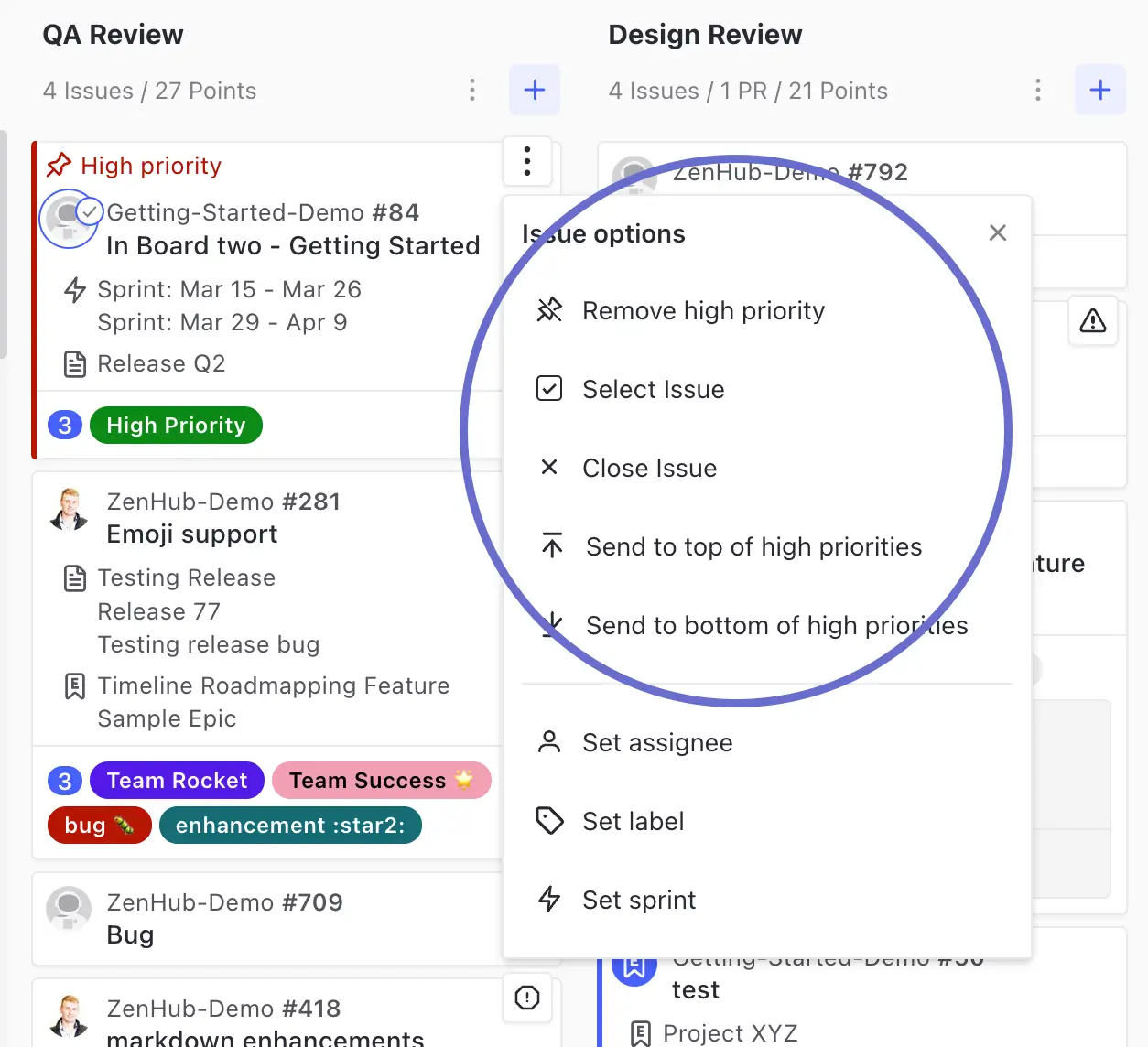
Task: Click the unpin icon in Issue options
Action: [x=549, y=310]
